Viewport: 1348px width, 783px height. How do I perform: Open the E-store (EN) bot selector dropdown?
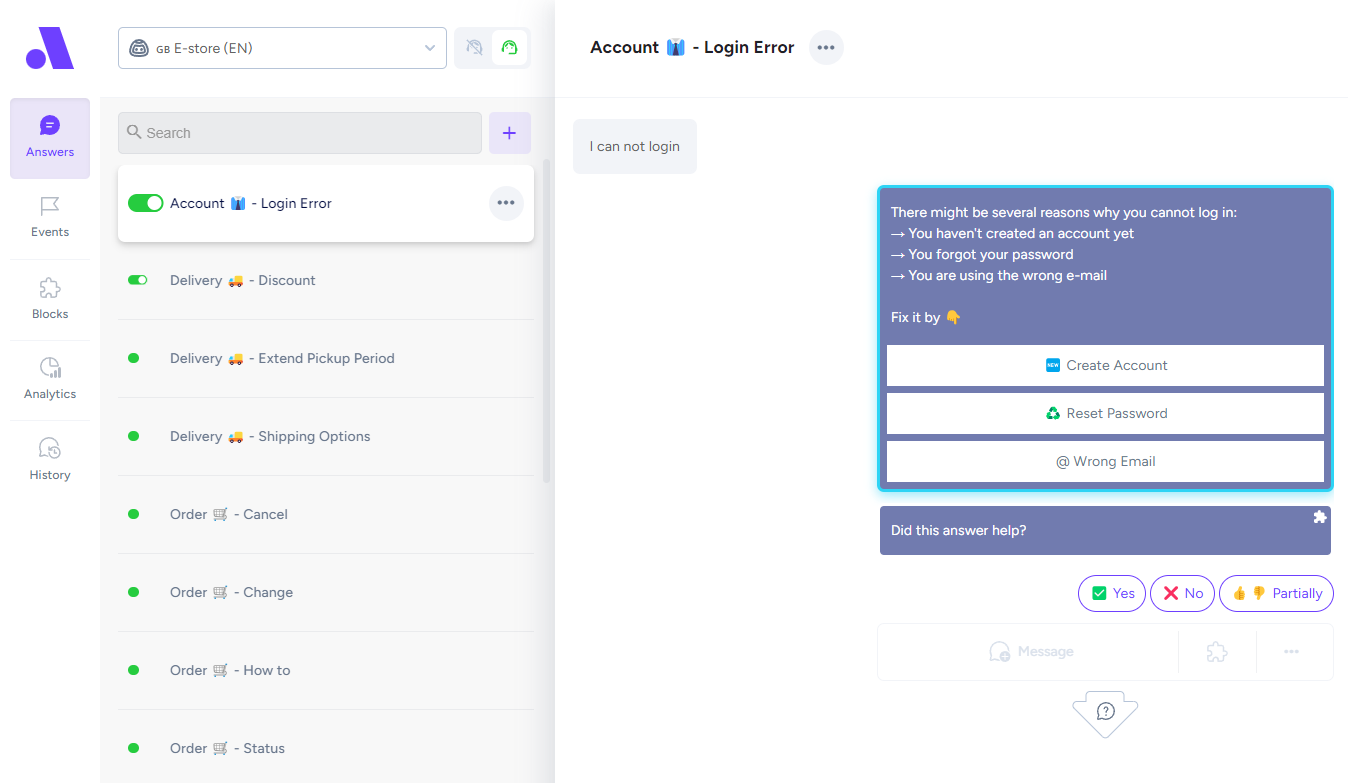click(x=282, y=48)
